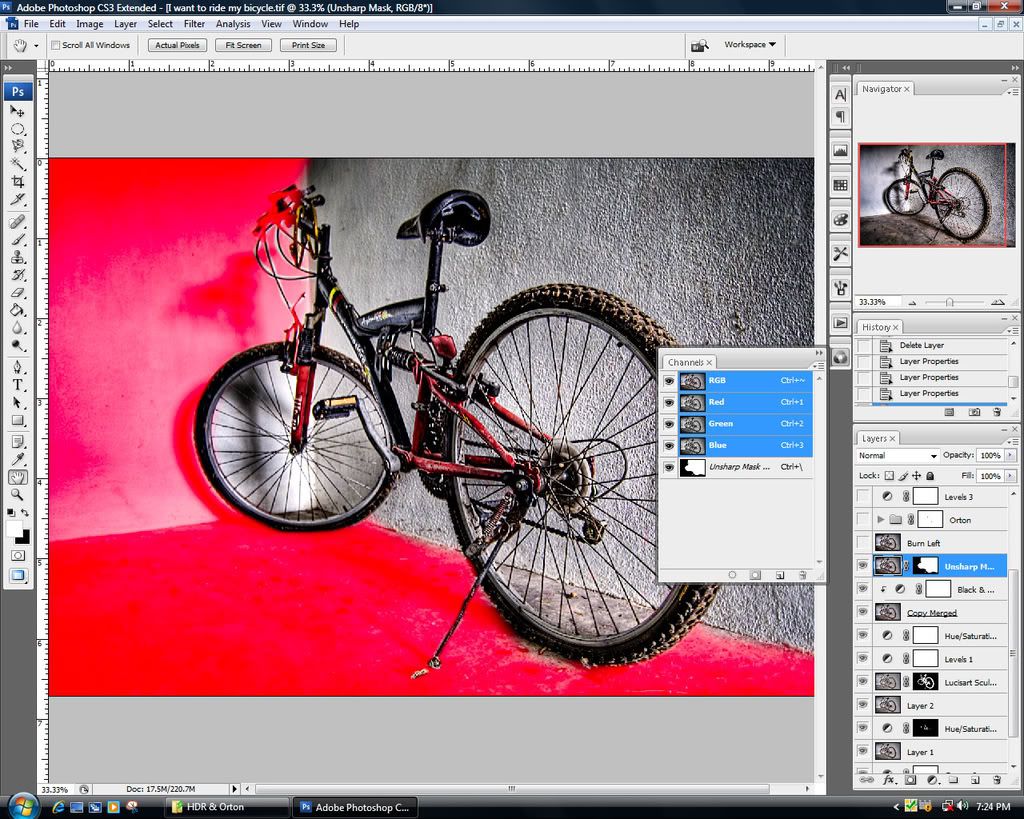This screenshot has height=819, width=1024.
Task: Create new layer from Layers panel
Action: point(976,779)
